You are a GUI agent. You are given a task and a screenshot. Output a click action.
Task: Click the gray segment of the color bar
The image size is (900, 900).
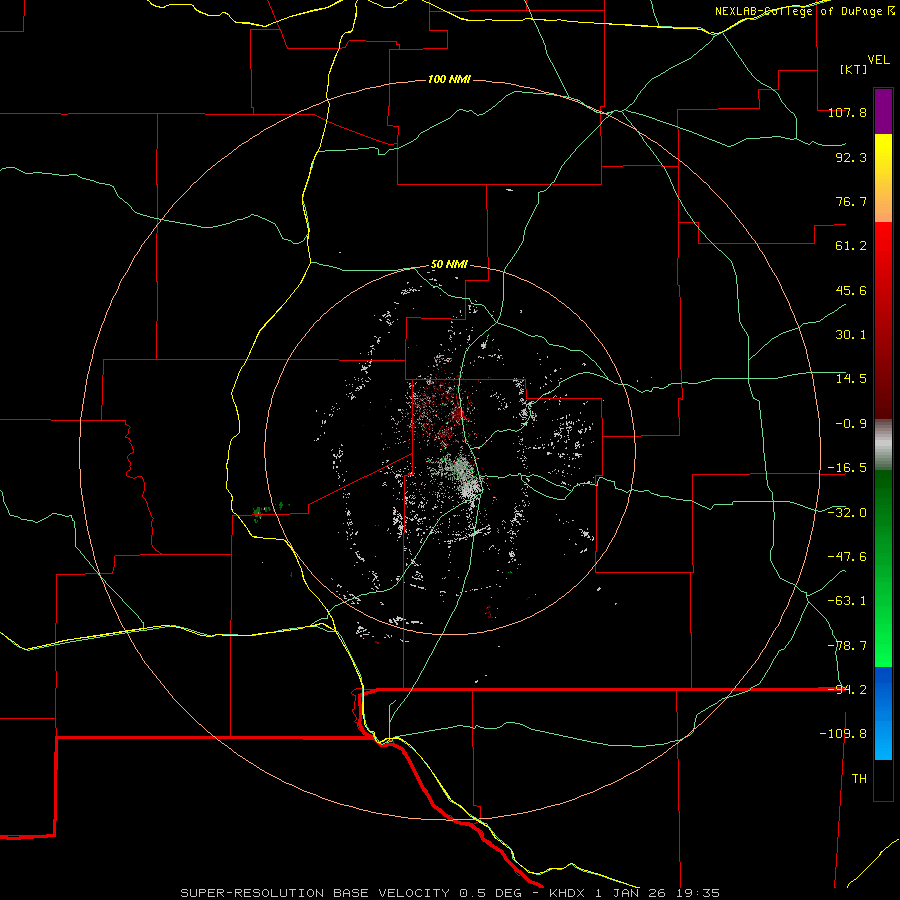[883, 445]
